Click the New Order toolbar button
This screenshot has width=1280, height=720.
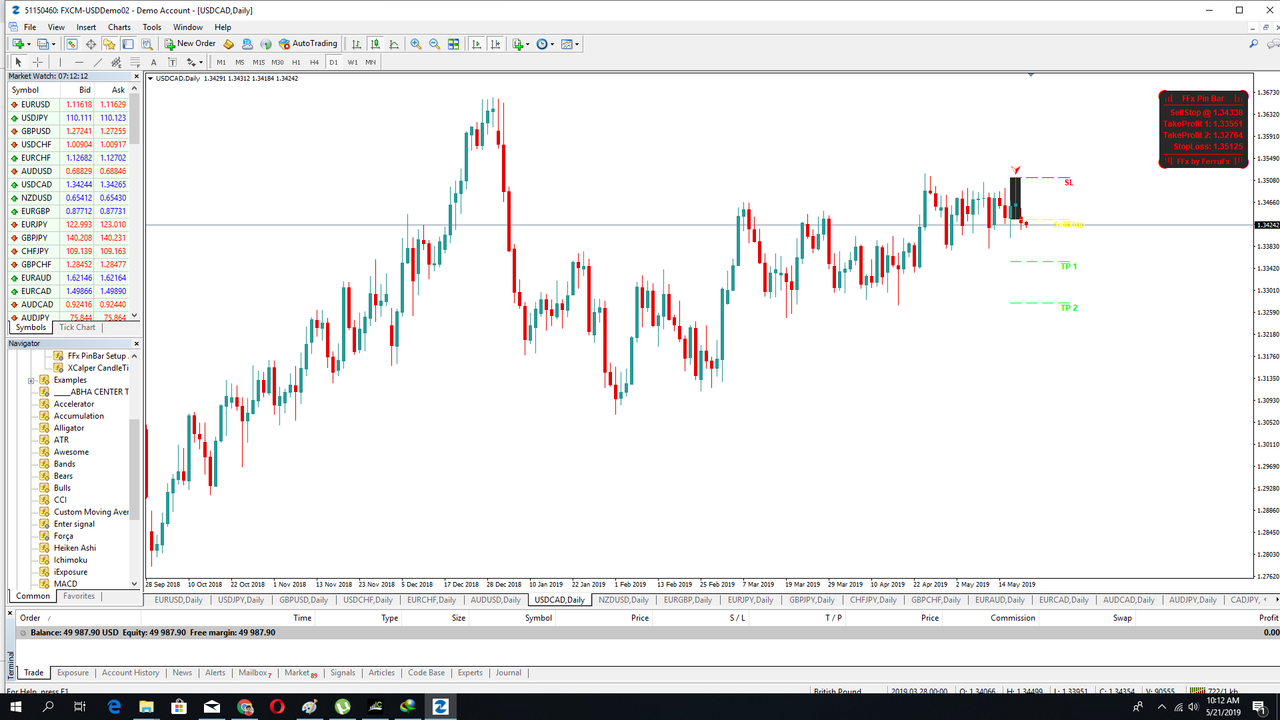tap(190, 44)
